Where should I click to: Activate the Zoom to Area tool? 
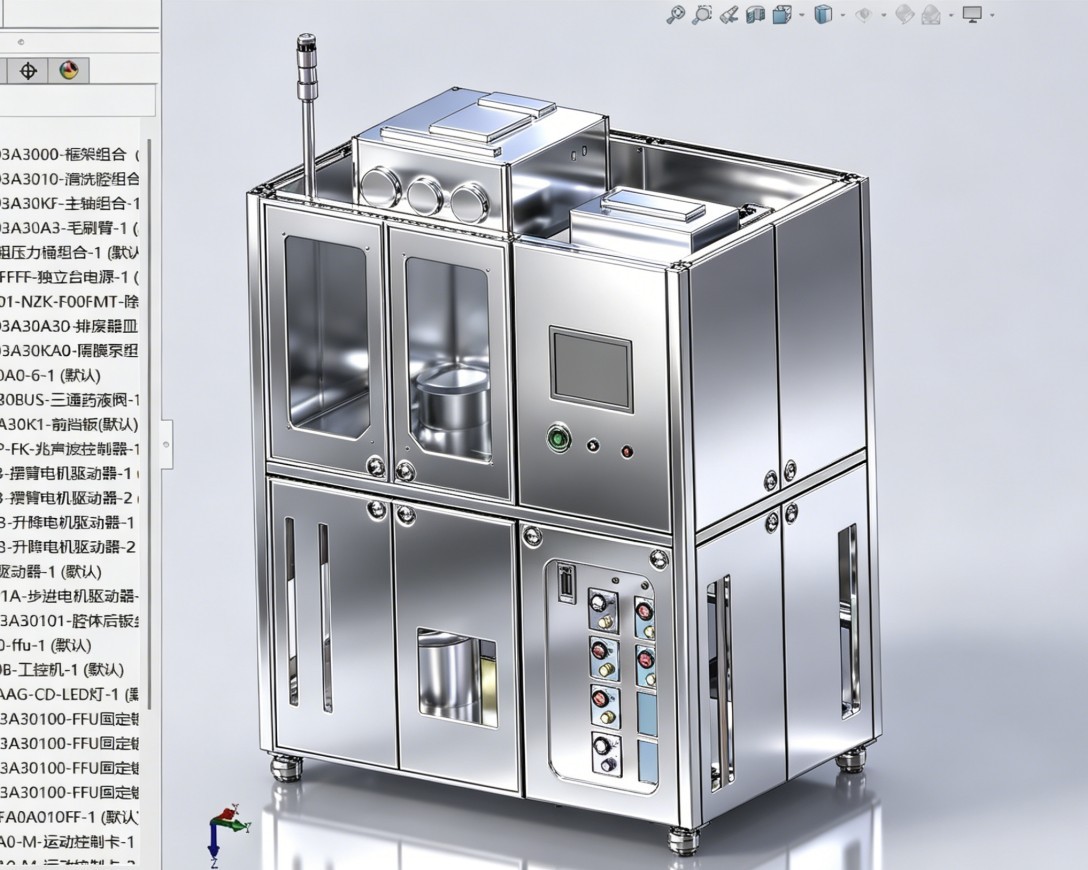[702, 14]
